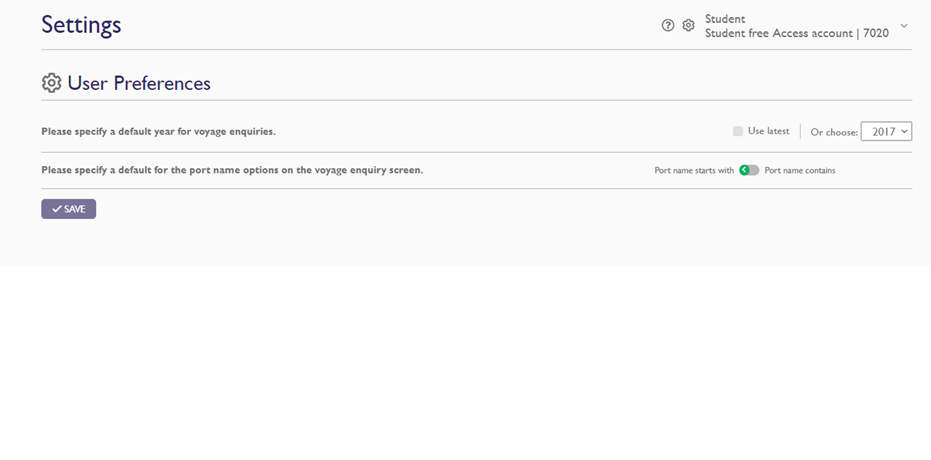Click the default year for voyage enquiries text

(159, 131)
